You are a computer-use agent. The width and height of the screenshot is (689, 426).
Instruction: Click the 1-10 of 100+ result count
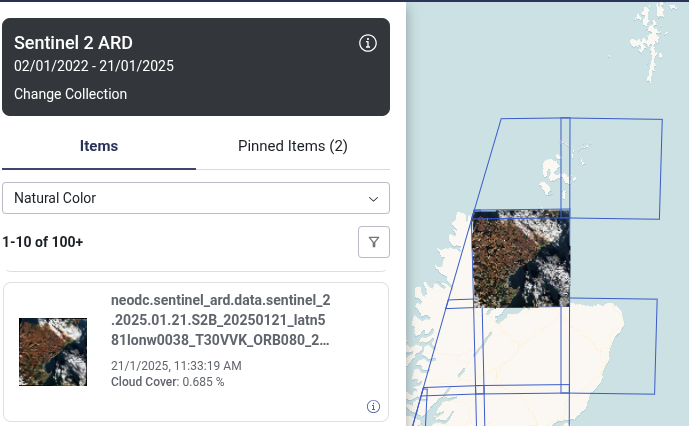tap(42, 242)
